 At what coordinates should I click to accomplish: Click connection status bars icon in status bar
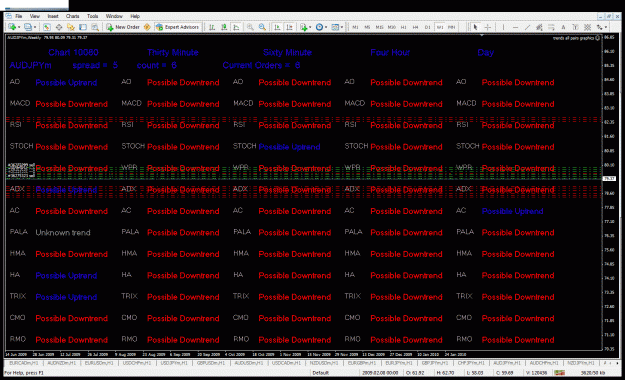click(560, 373)
